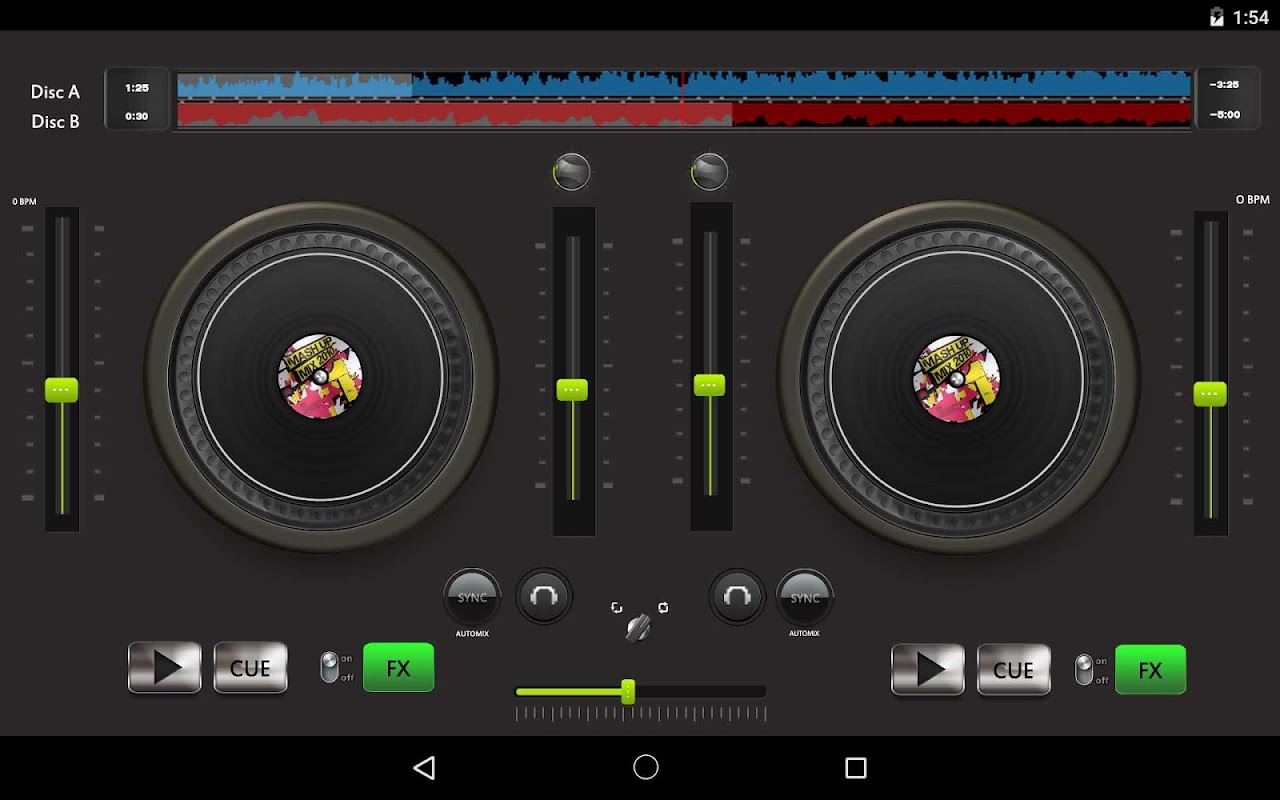This screenshot has height=800, width=1280.
Task: Toggle the left deck FX on/off switch
Action: [x=329, y=668]
